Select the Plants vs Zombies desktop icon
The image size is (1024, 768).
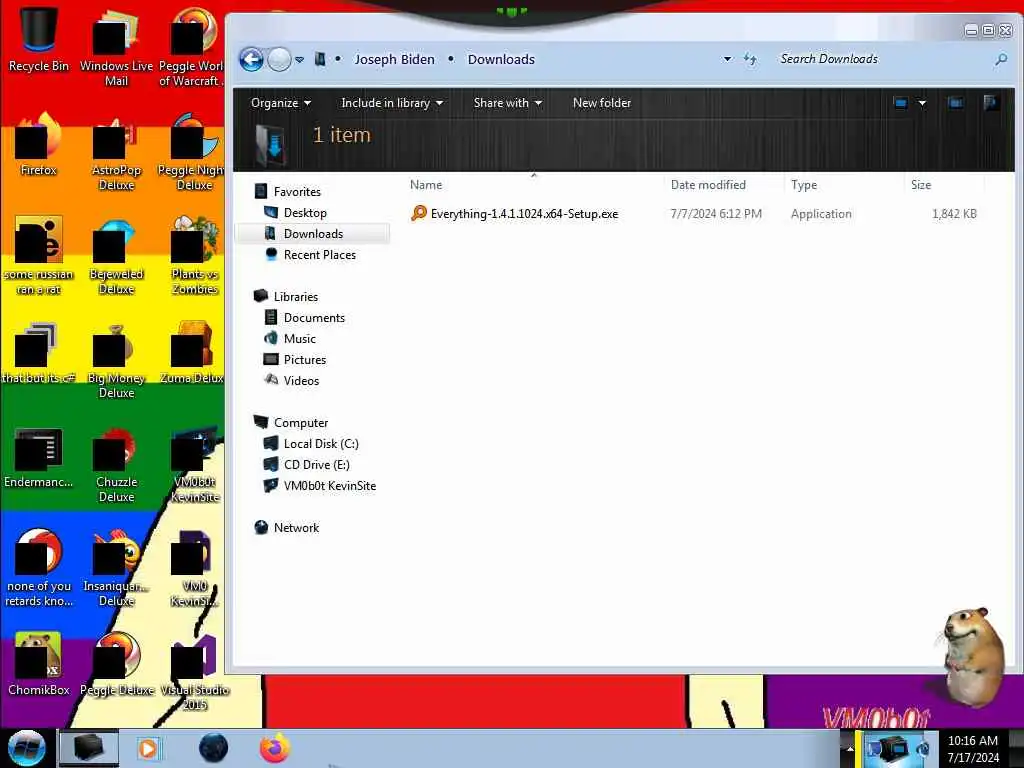tap(195, 257)
